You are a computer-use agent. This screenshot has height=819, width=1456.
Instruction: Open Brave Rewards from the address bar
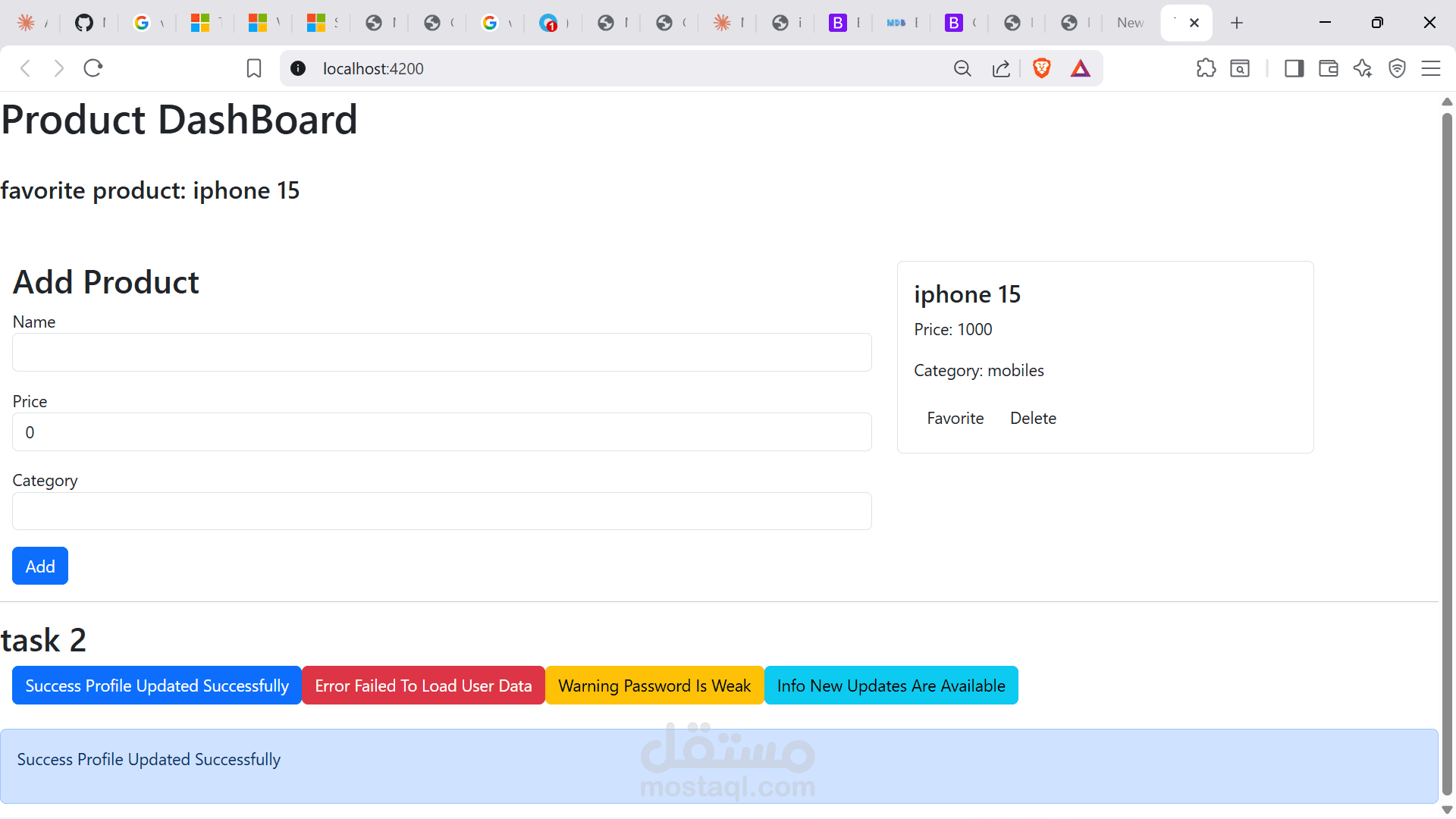point(1081,68)
